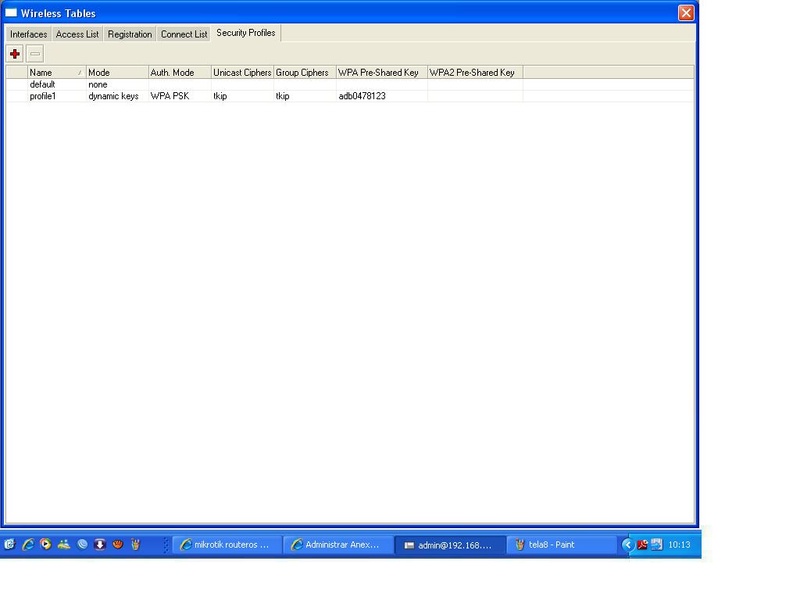800x600 pixels.
Task: Open the tela8 - Paint taskbar button
Action: pos(561,545)
